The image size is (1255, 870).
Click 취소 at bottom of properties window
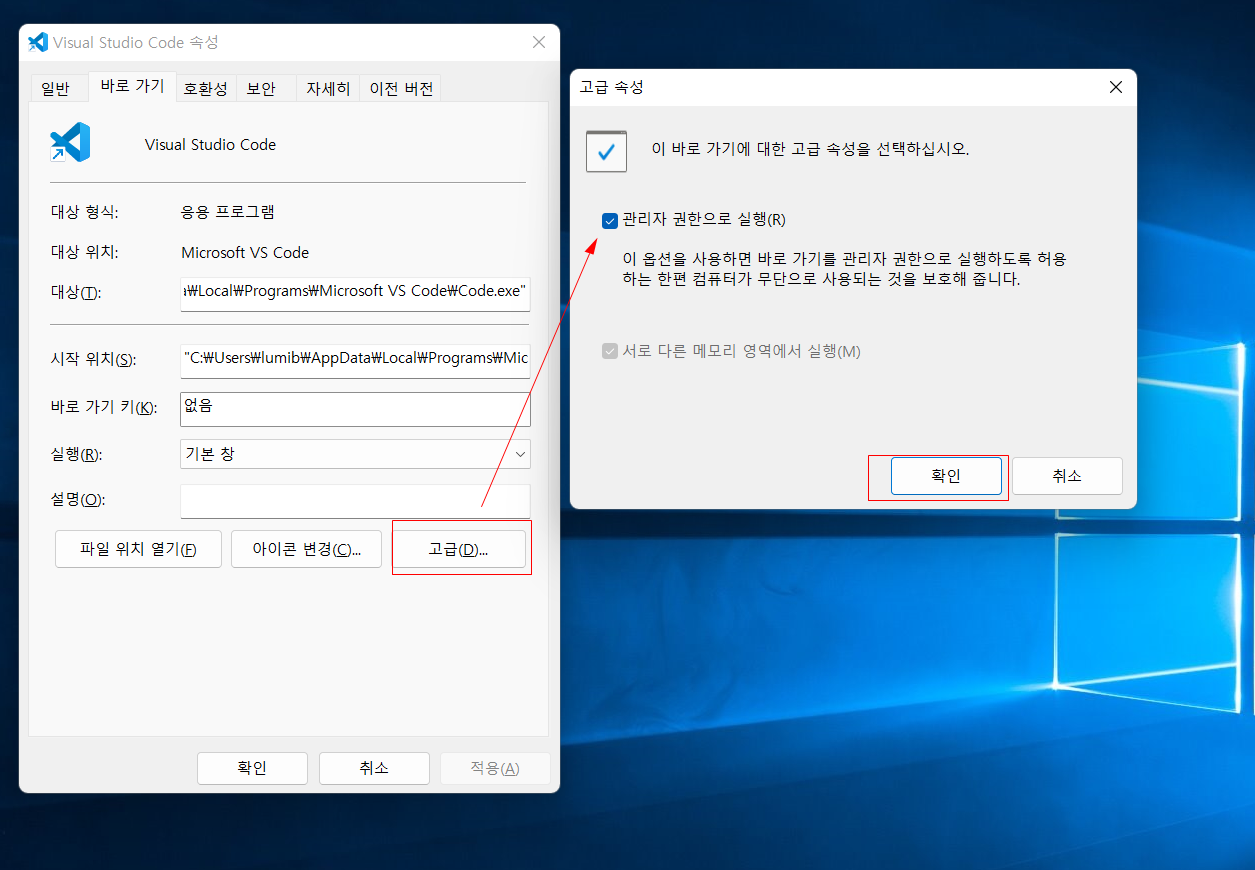[374, 768]
